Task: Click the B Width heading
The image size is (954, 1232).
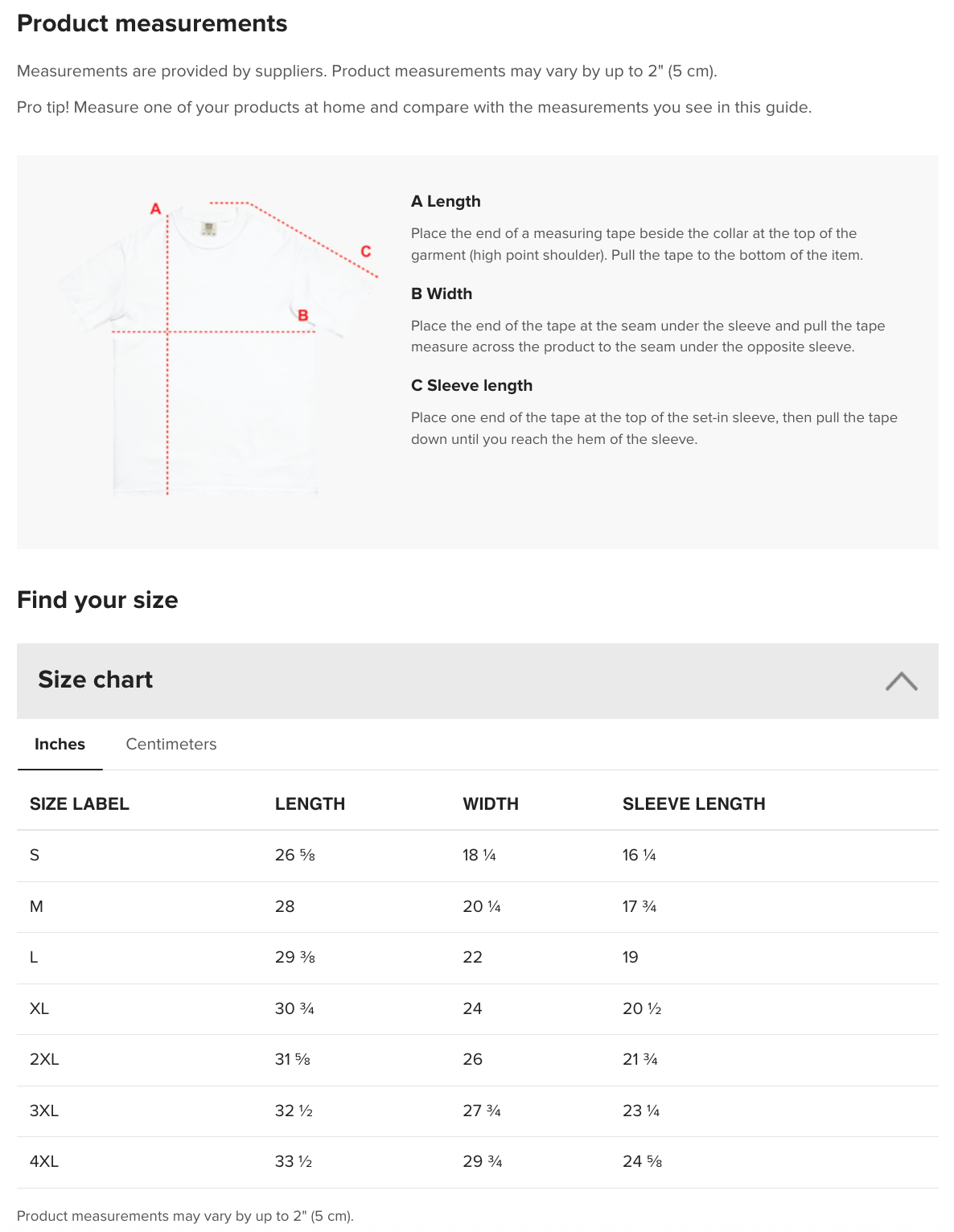Action: [442, 294]
